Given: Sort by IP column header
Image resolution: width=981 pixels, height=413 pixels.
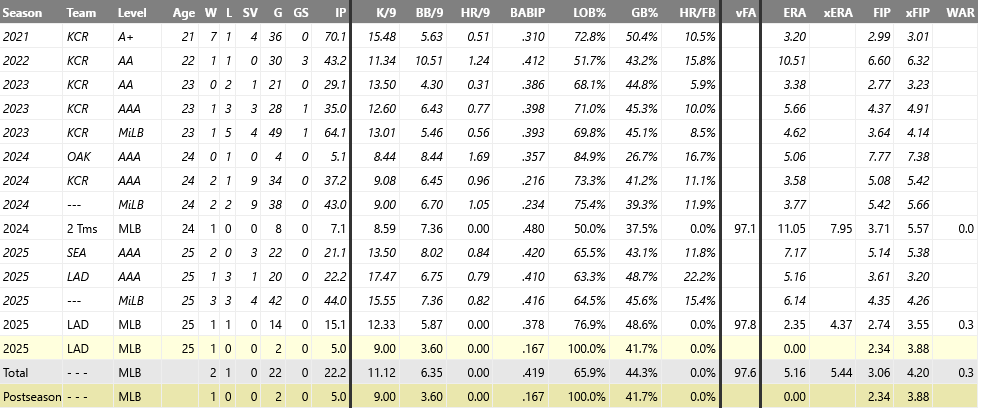Looking at the screenshot, I should [x=340, y=13].
